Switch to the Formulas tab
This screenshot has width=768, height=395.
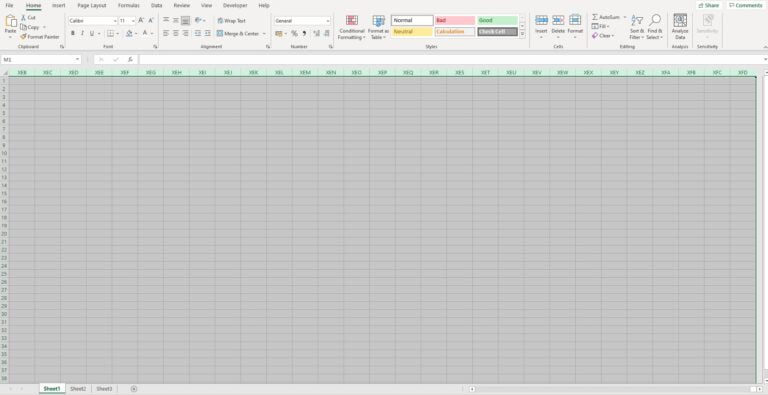(x=129, y=5)
